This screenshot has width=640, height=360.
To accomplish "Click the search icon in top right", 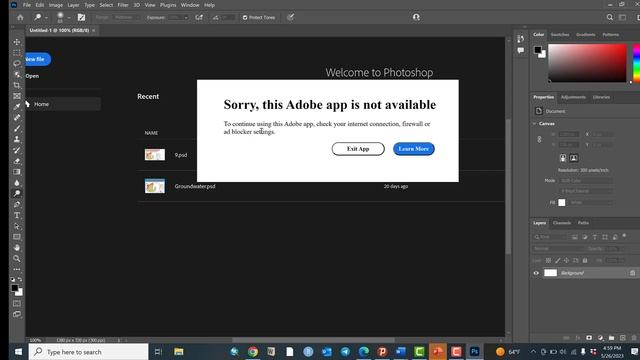I will 609,17.
